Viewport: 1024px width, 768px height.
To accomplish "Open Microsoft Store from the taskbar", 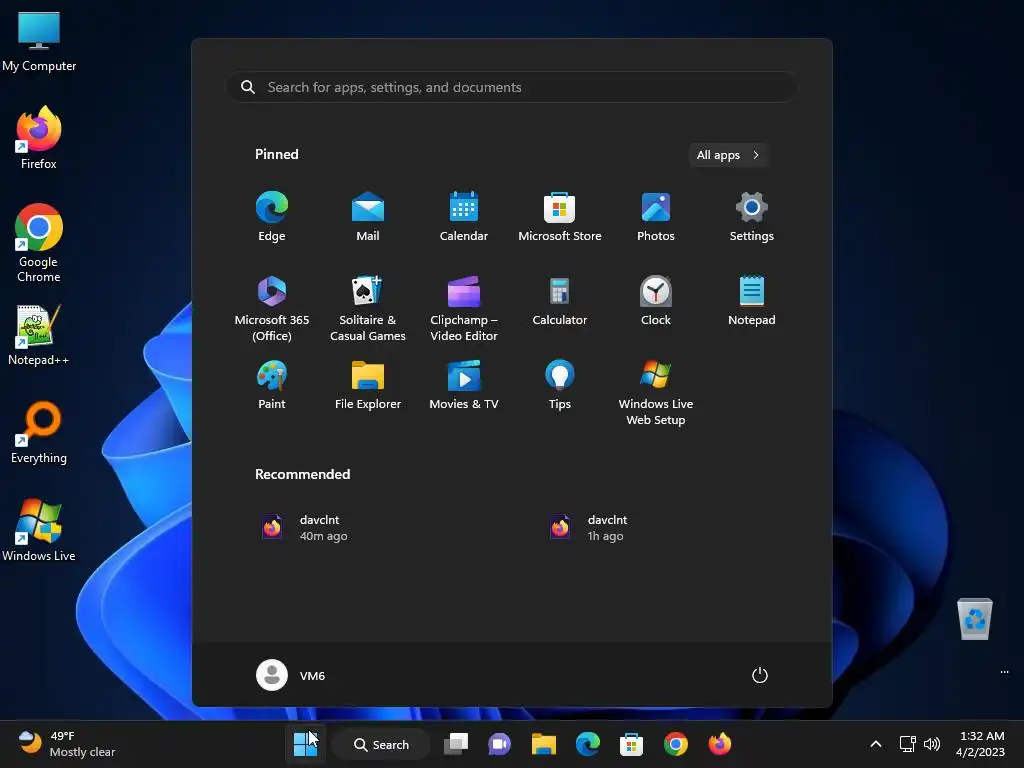I will tap(632, 744).
